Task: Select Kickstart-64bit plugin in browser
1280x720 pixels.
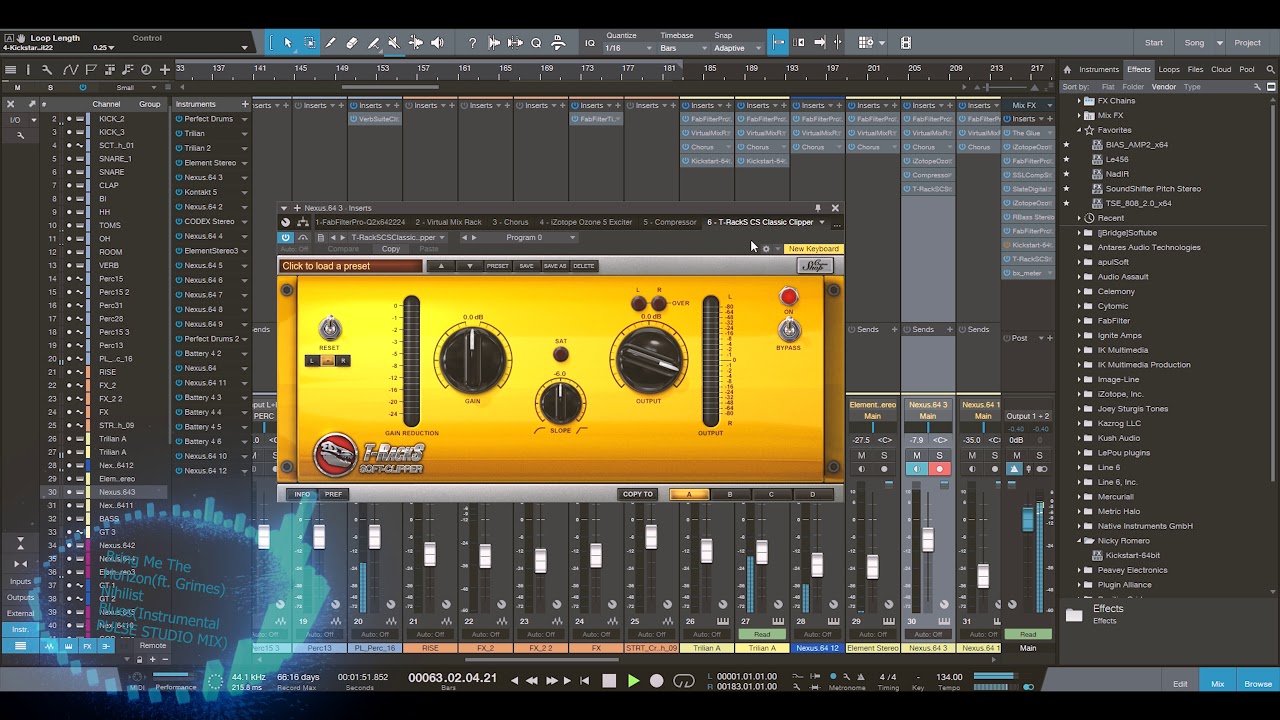Action: pos(1132,555)
